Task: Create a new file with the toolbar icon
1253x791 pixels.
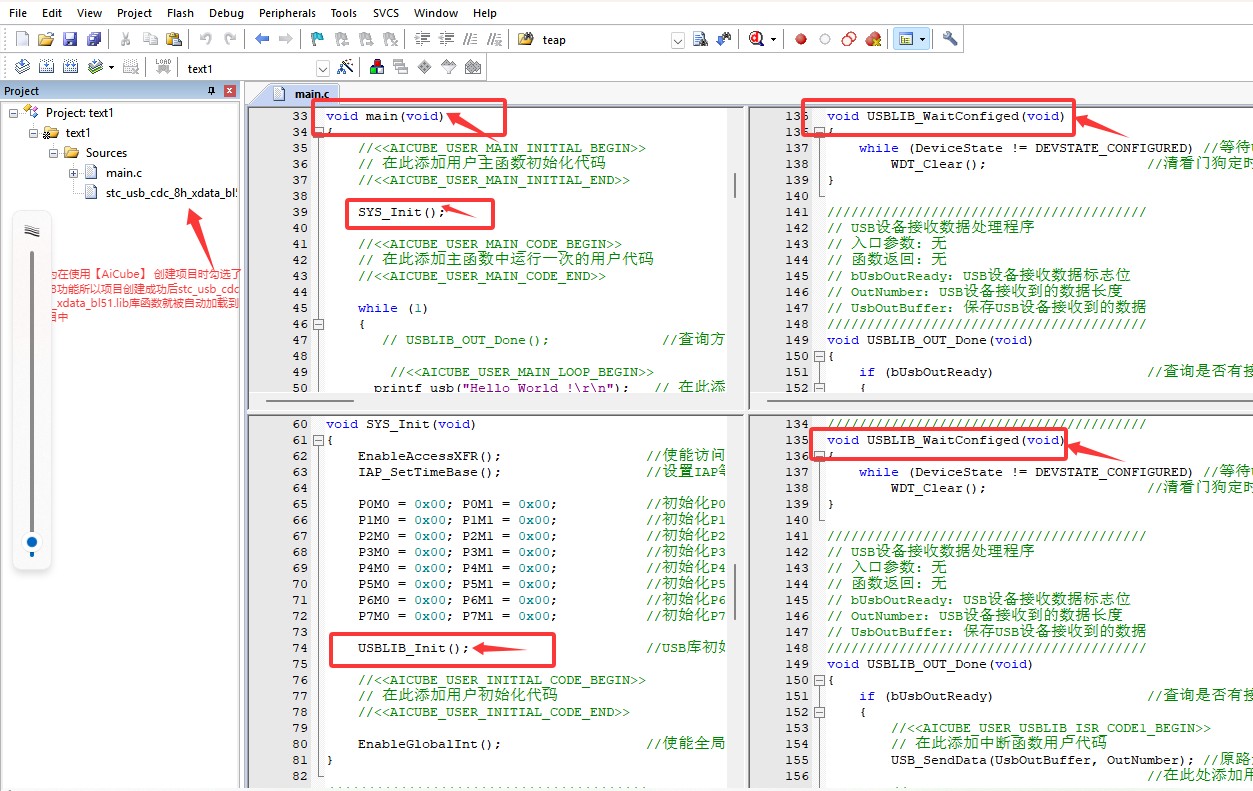Action: [22, 39]
